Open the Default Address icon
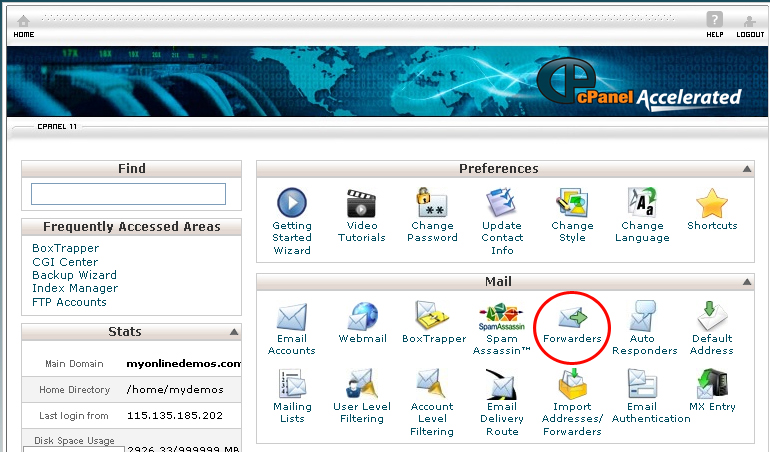Viewport: 770px width, 452px height. (x=712, y=315)
